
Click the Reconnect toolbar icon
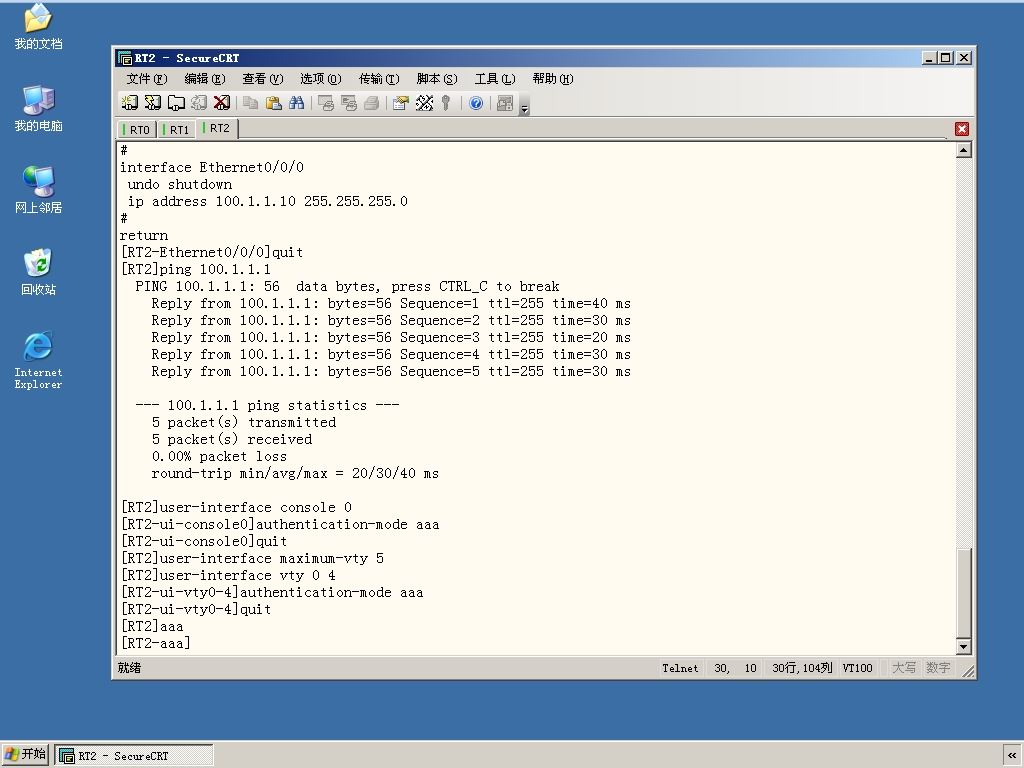click(x=199, y=103)
